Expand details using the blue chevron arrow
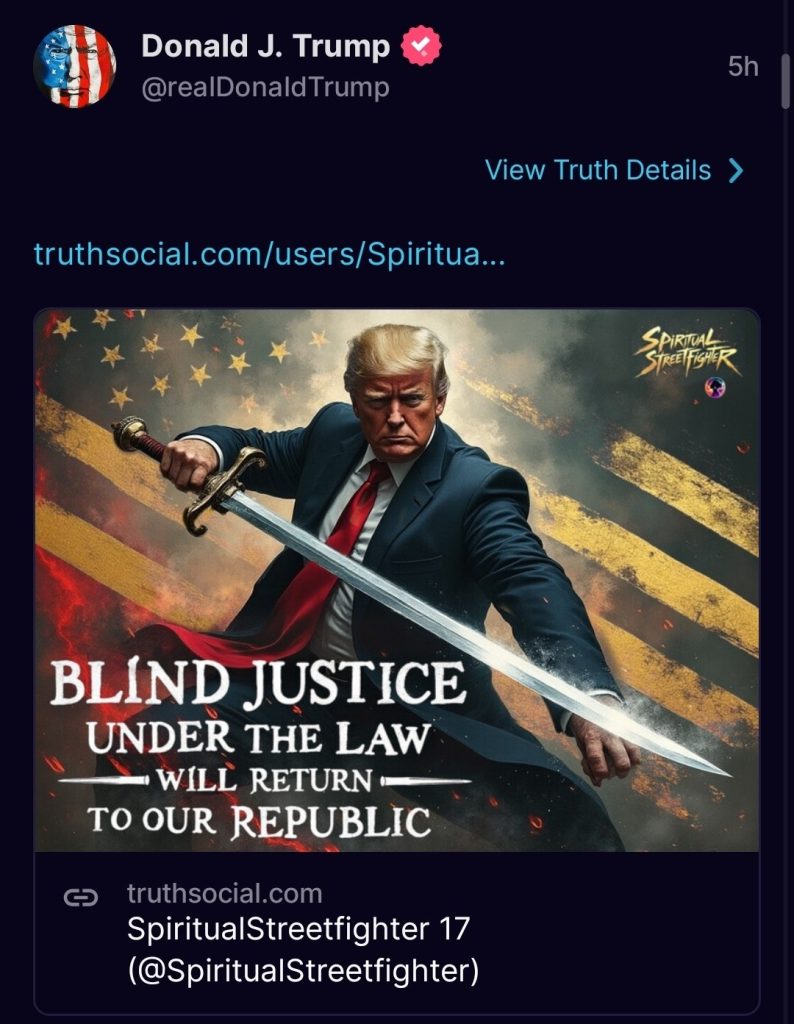This screenshot has width=794, height=1024. [x=736, y=170]
